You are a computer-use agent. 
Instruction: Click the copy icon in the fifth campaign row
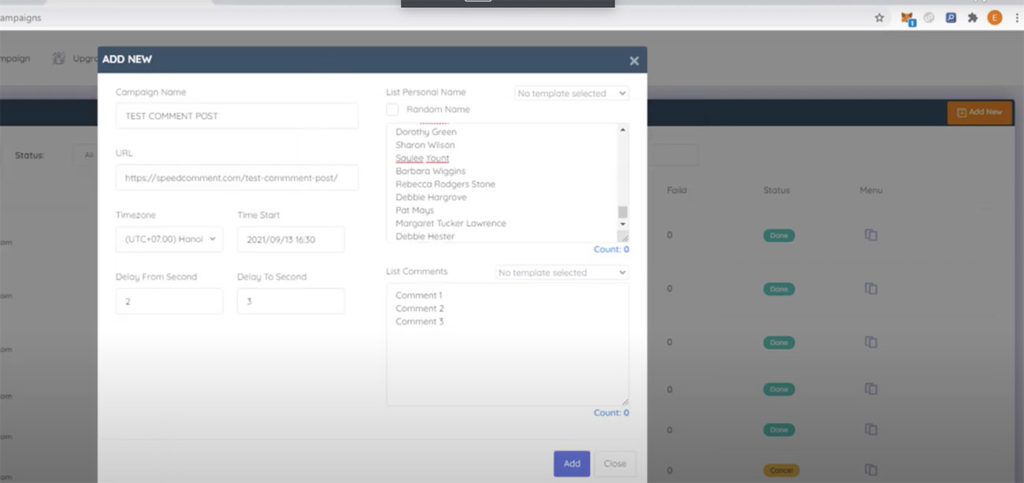871,429
